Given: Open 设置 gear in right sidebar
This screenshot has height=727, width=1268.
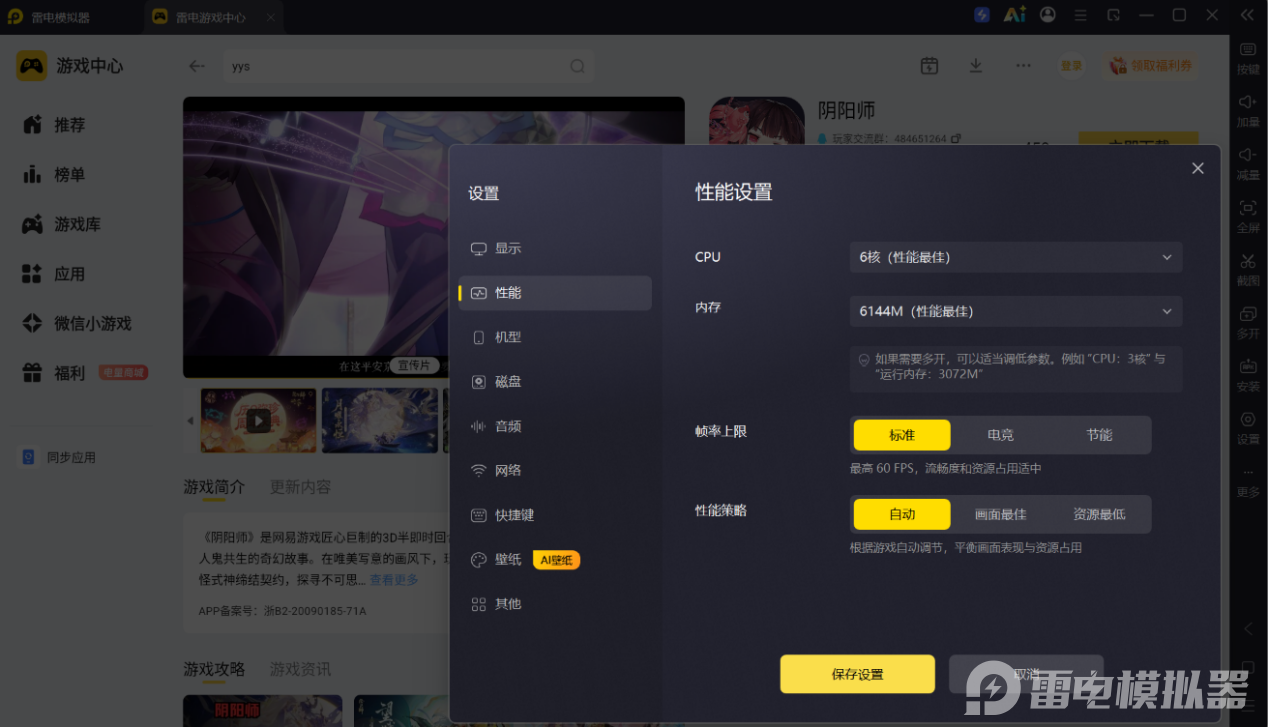Looking at the screenshot, I should (1248, 427).
